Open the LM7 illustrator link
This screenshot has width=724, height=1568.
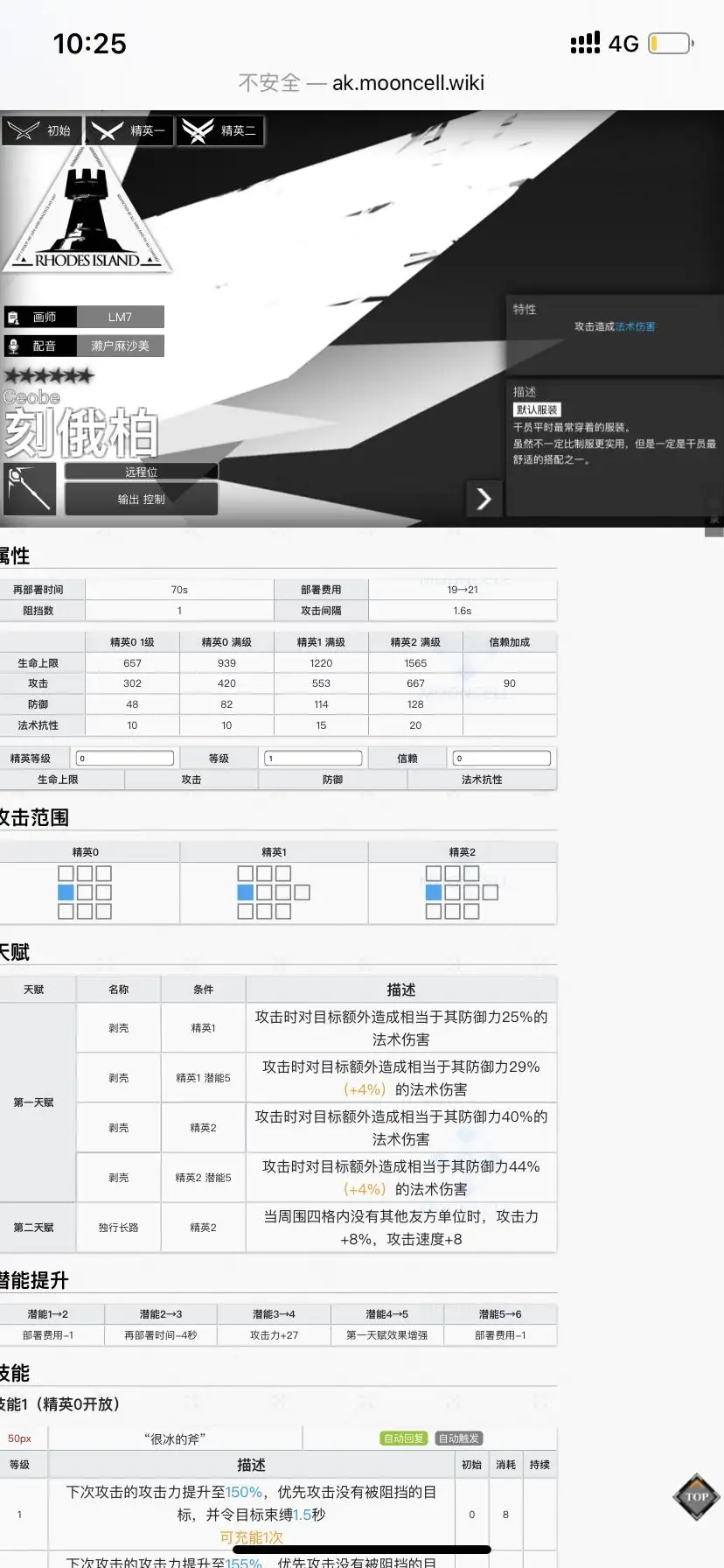click(121, 317)
